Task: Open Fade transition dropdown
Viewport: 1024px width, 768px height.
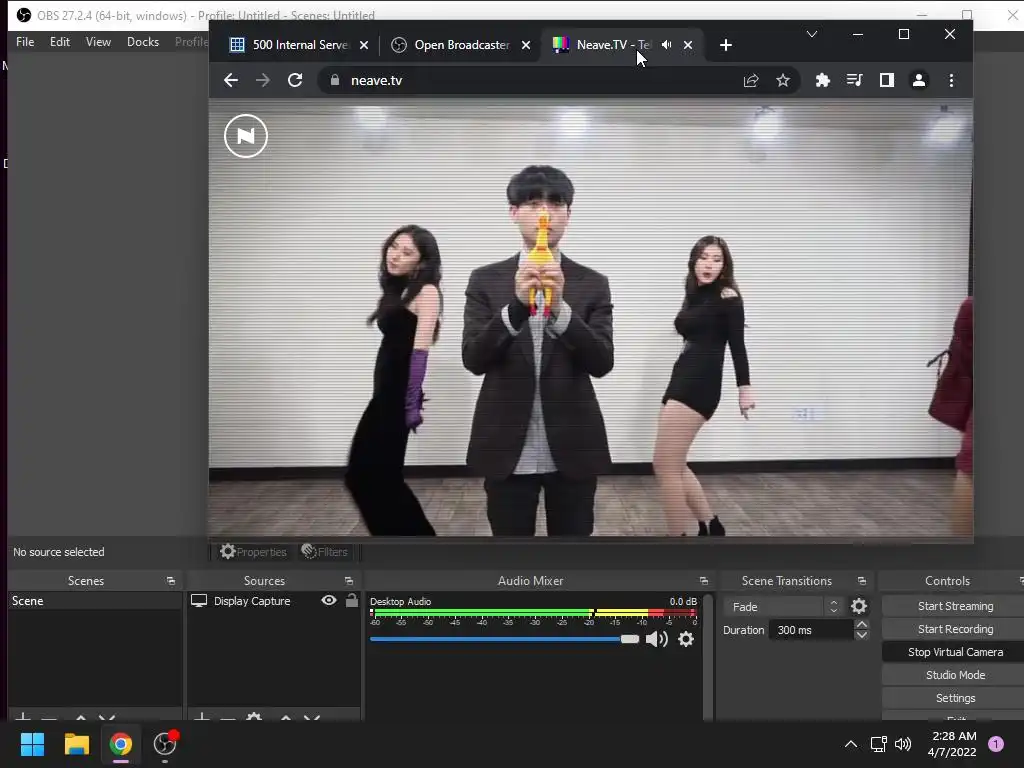Action: point(782,607)
